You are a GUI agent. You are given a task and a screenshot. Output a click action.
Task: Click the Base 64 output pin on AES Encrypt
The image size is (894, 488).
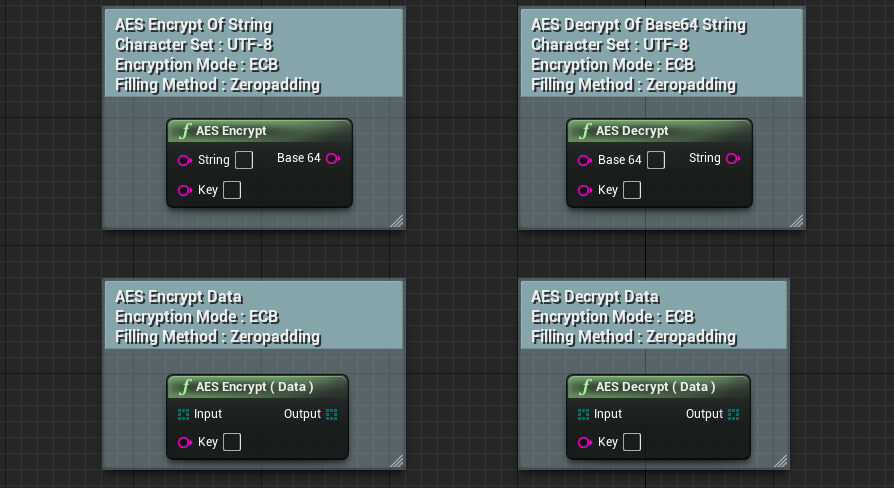(333, 158)
